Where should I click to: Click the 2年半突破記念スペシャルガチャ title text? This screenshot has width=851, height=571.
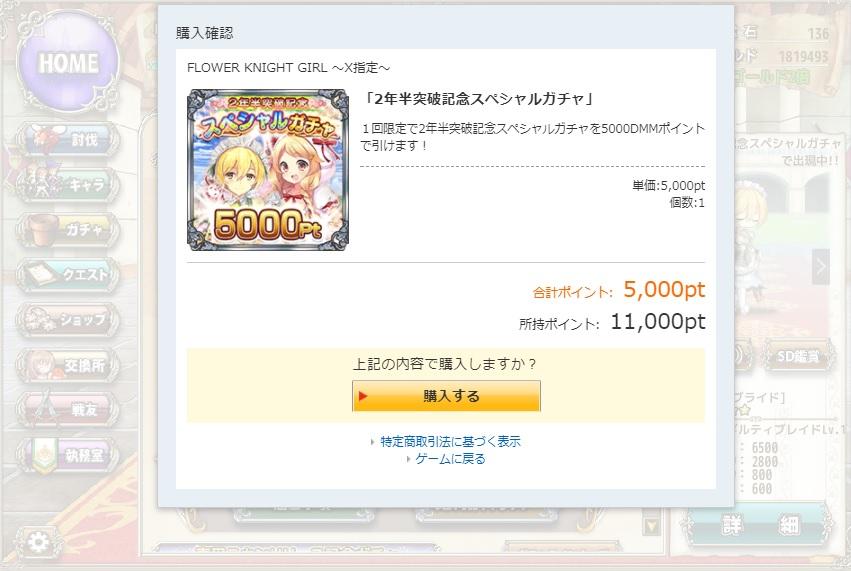click(479, 99)
